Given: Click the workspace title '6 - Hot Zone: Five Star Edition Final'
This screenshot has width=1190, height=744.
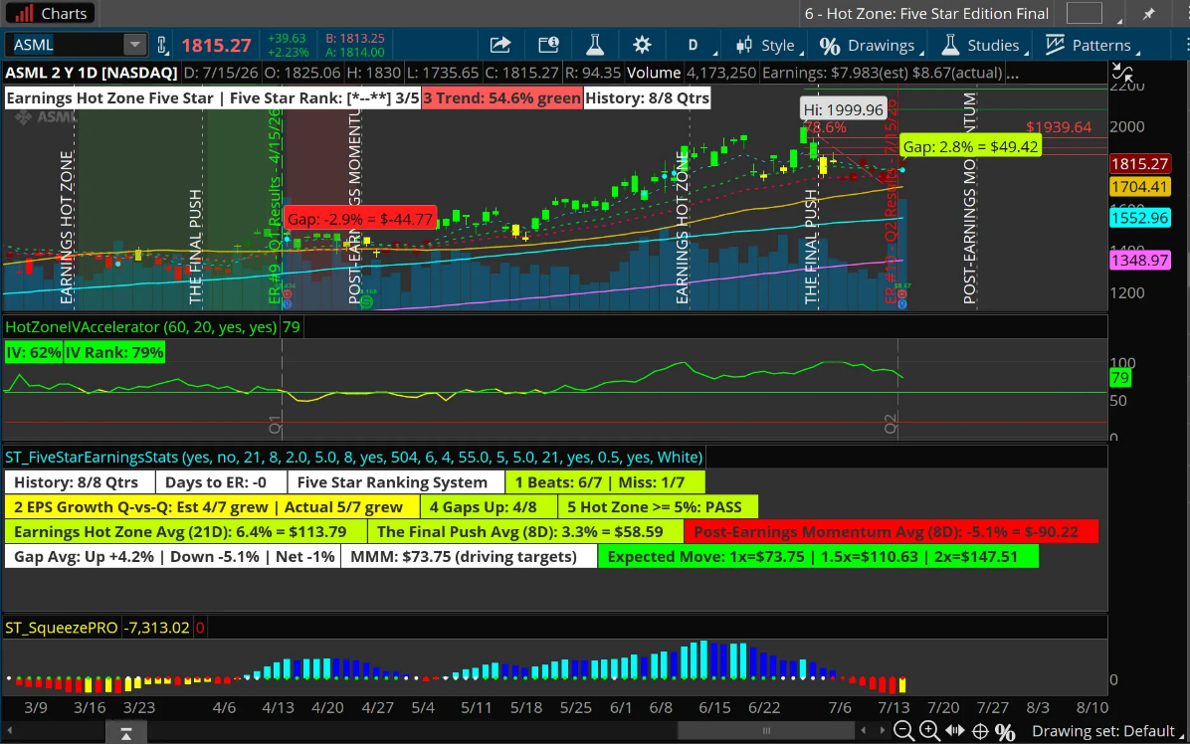Looking at the screenshot, I should (927, 14).
